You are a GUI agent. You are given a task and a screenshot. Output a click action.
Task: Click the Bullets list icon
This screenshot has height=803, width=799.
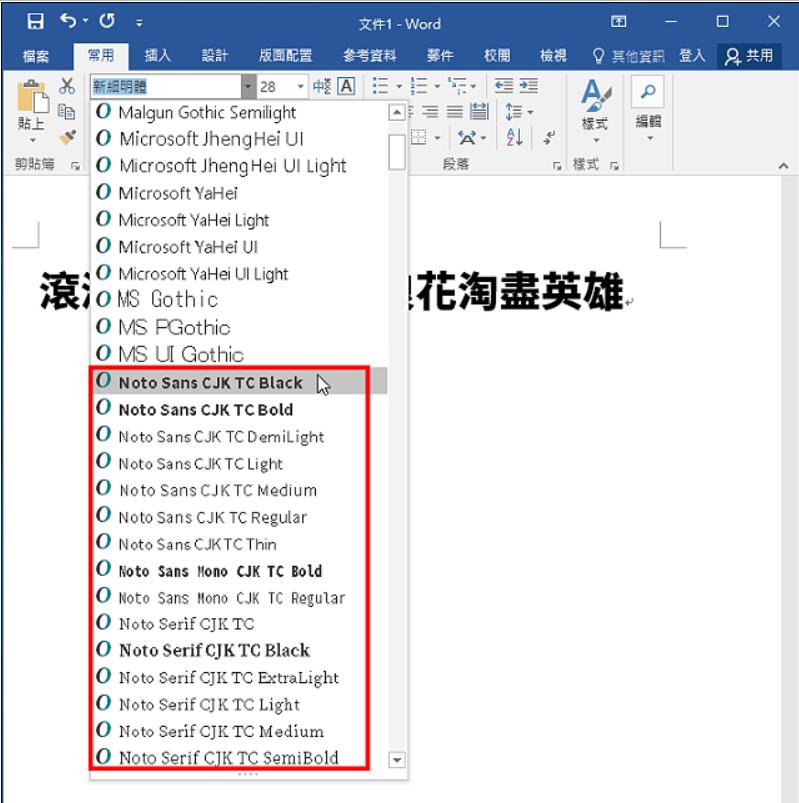pyautogui.click(x=380, y=86)
